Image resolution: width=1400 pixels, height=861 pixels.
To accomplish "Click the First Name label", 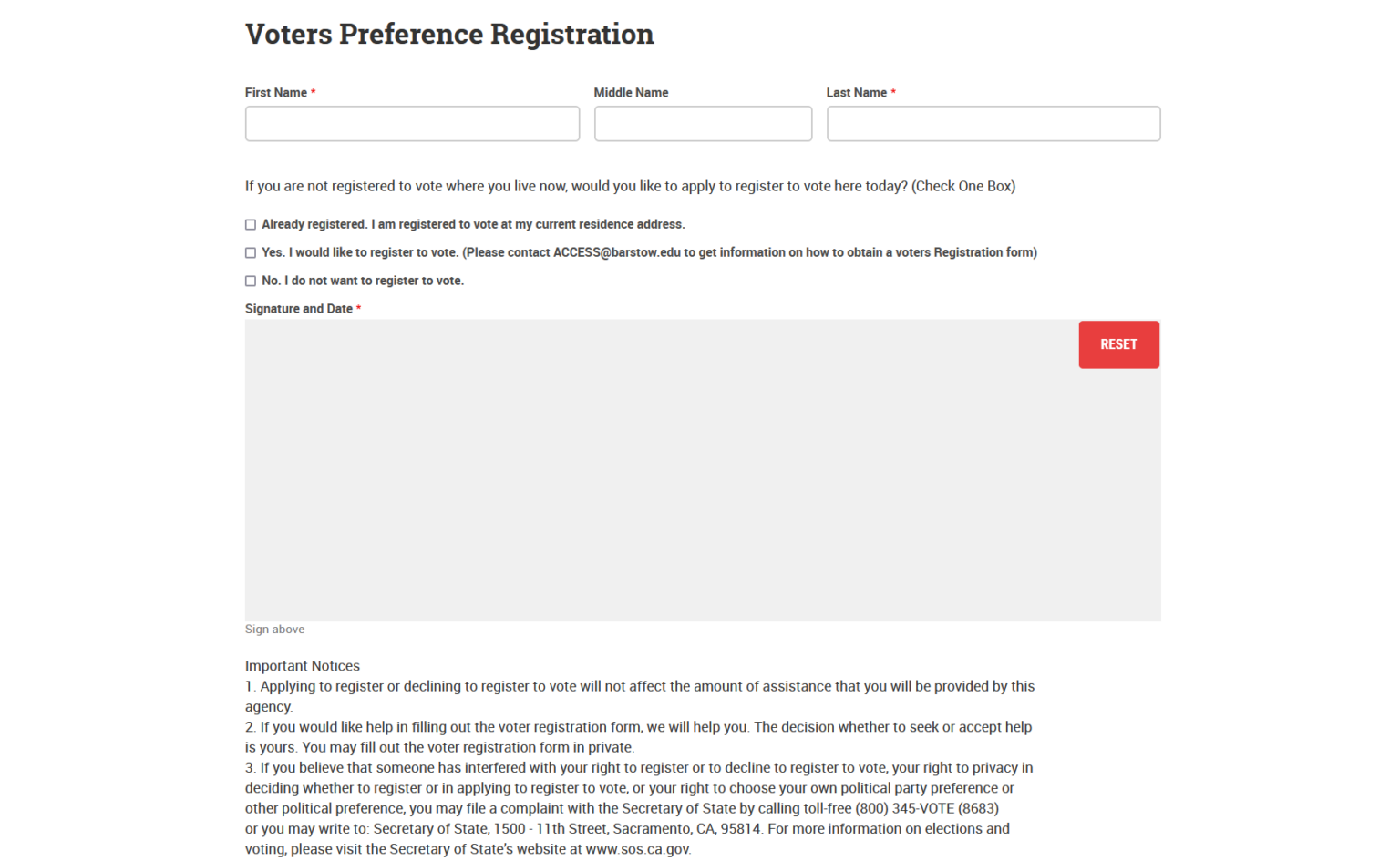I will coord(275,93).
